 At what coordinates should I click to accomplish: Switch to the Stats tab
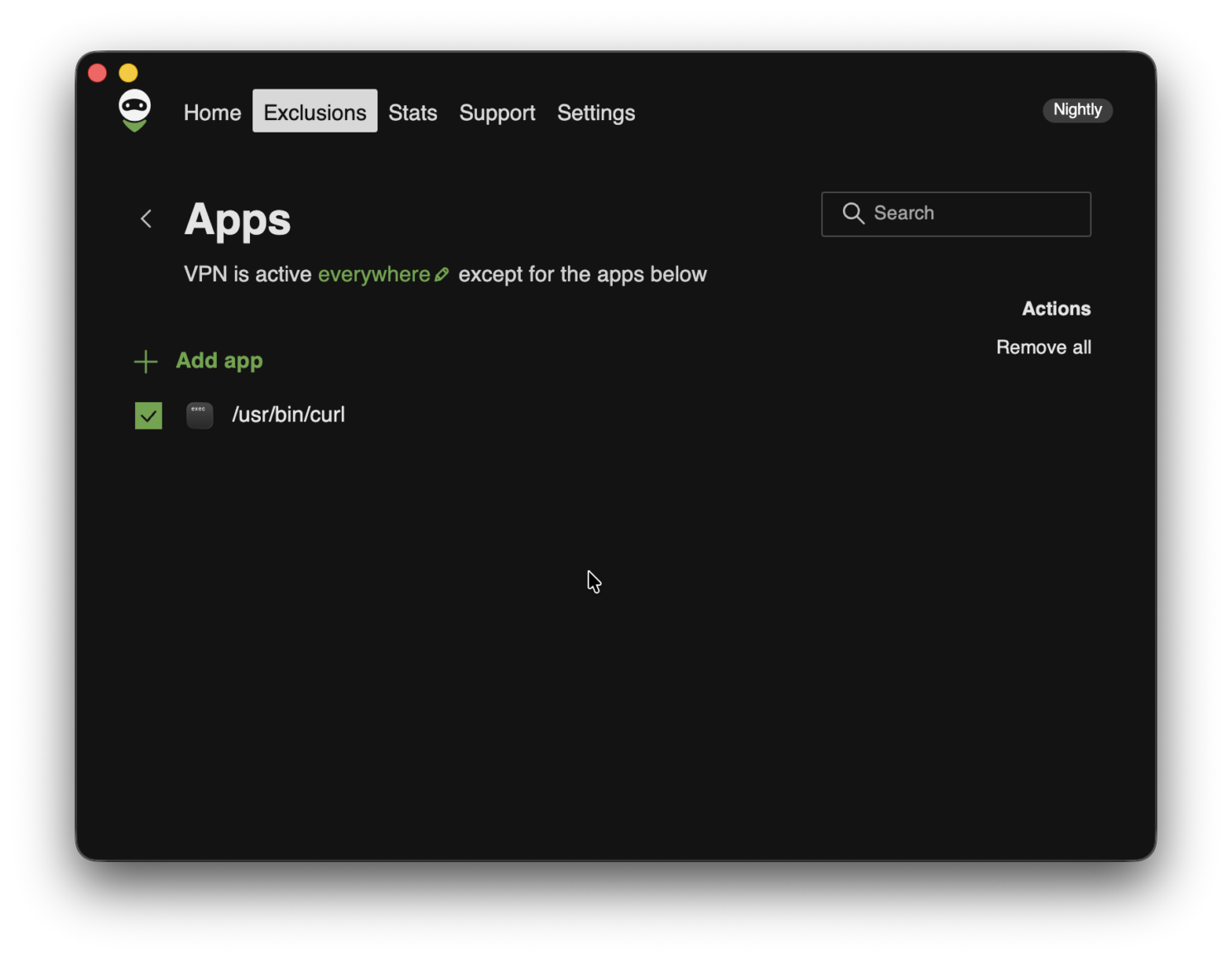tap(412, 113)
